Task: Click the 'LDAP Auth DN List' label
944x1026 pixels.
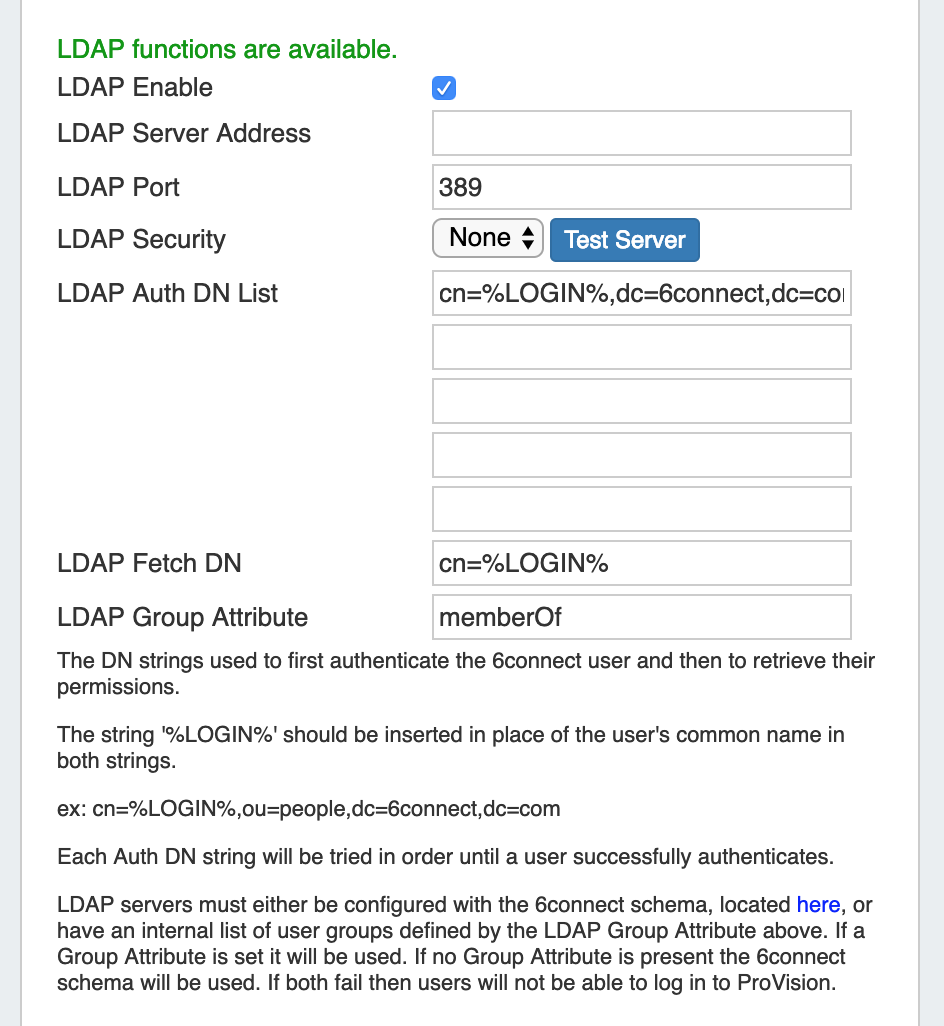Action: 168,294
